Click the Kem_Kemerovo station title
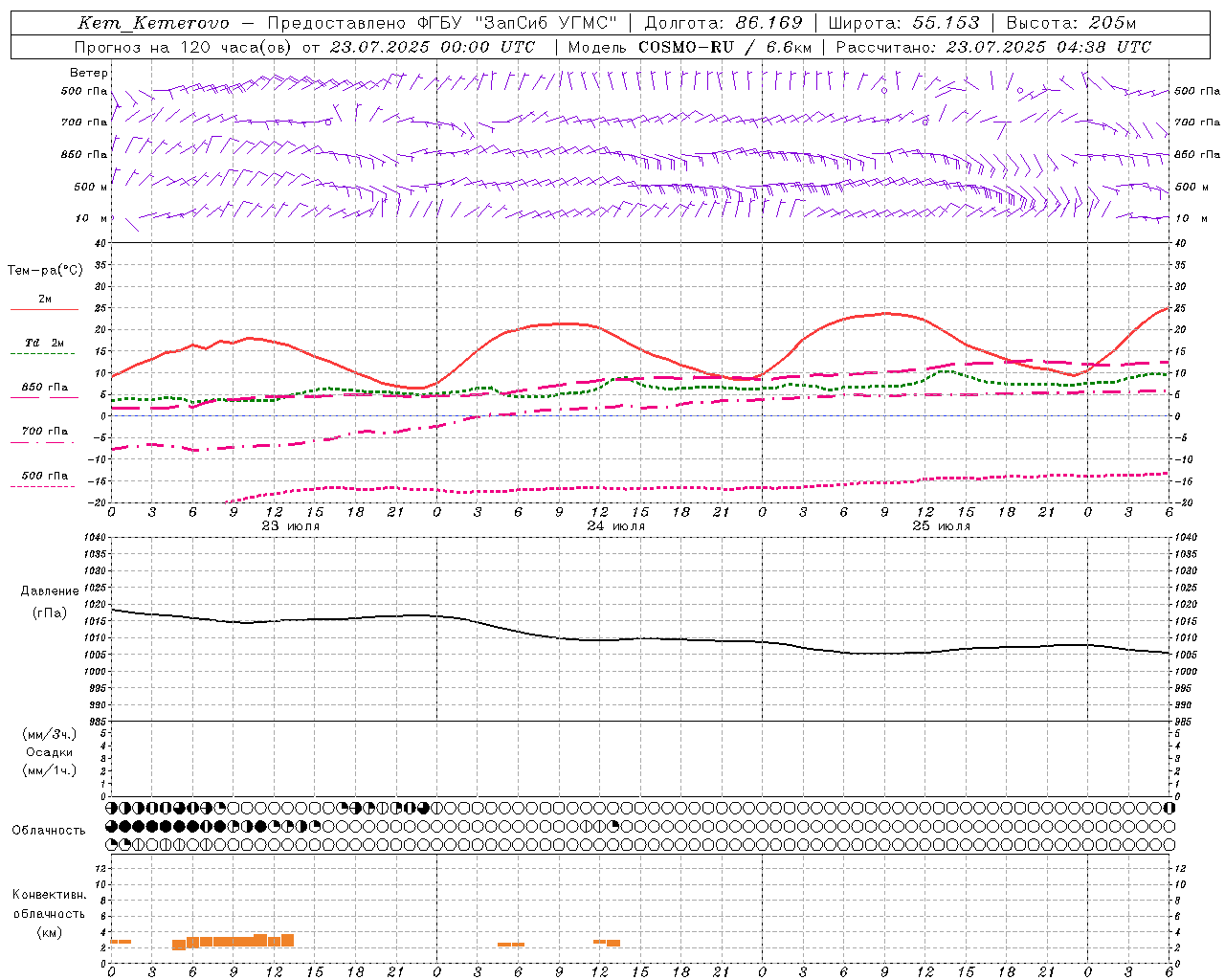The width and height of the screenshot is (1225, 980). [x=153, y=23]
